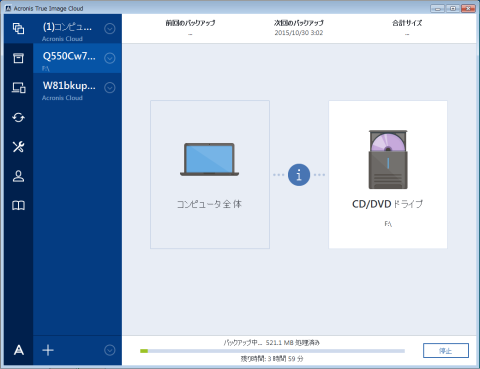Select the (1)コンピュ backup entry
Screen dimensions: 480x369
point(77,29)
